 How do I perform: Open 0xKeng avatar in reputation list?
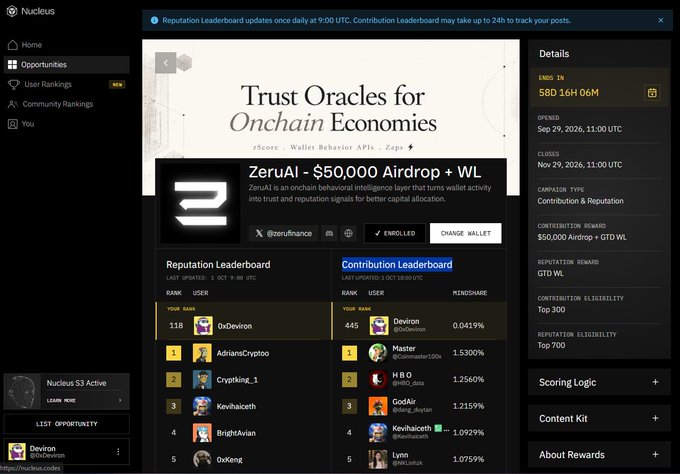(x=202, y=459)
